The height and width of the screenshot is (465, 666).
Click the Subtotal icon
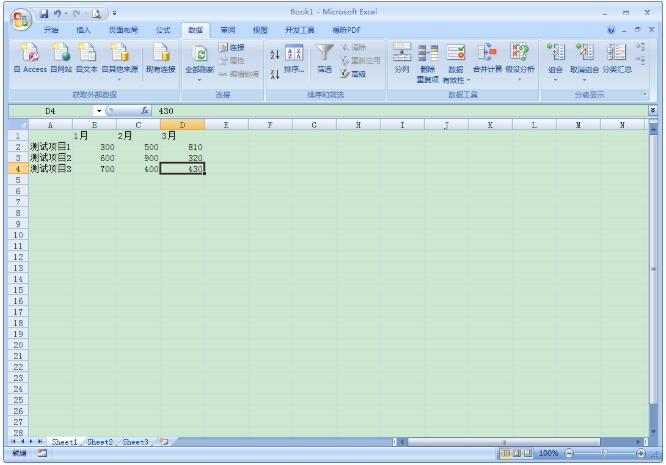tap(616, 52)
